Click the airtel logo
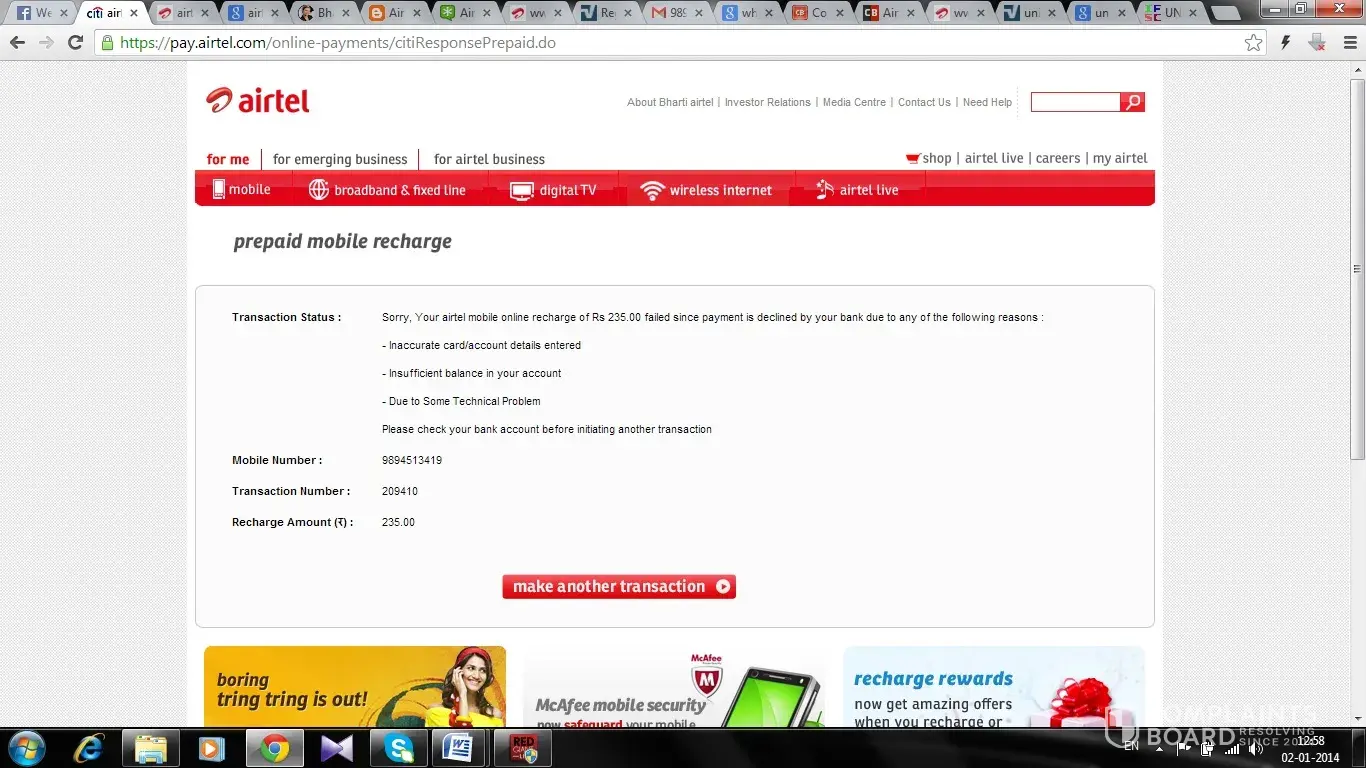 [258, 100]
